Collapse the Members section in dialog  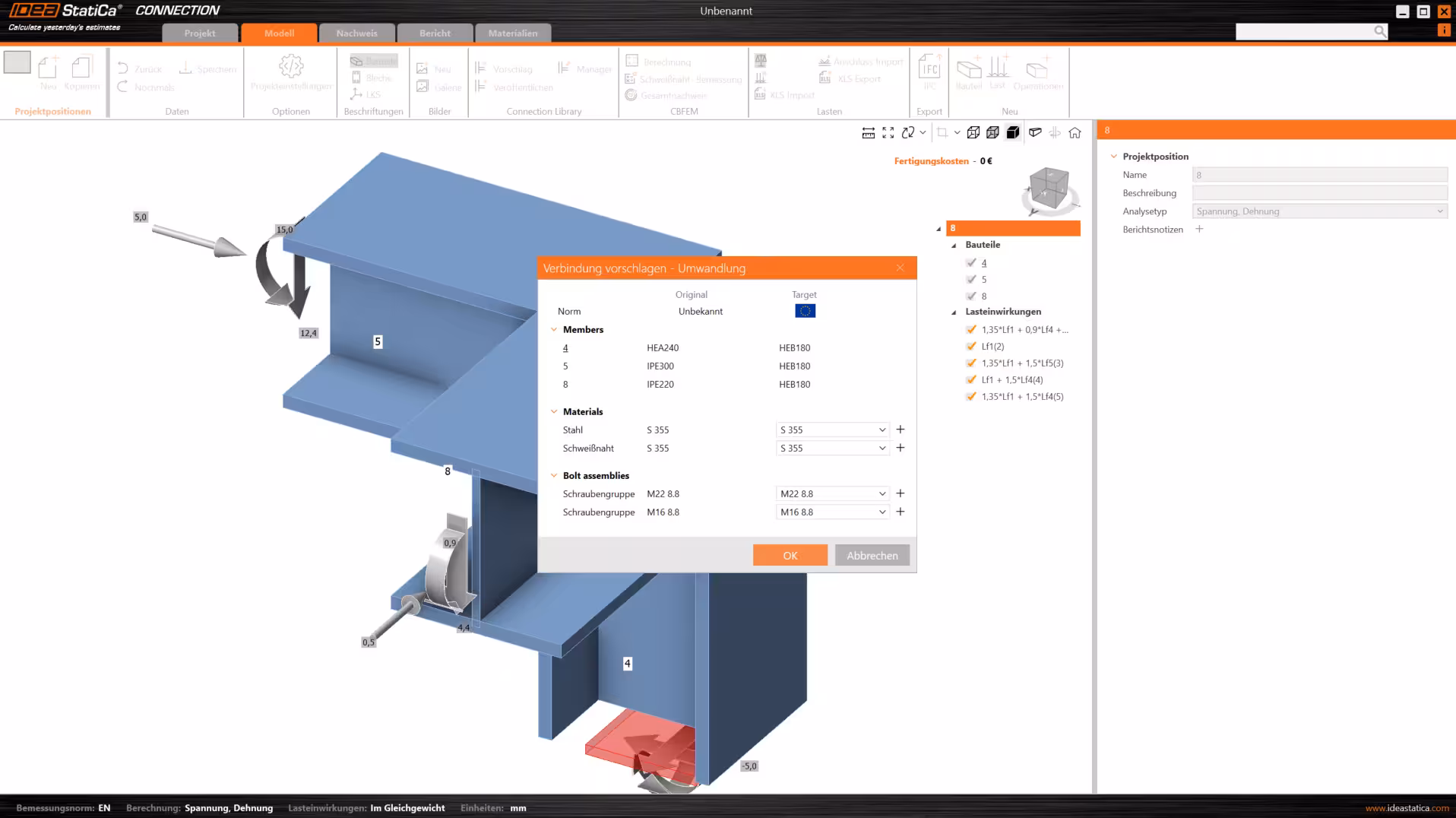pos(554,330)
